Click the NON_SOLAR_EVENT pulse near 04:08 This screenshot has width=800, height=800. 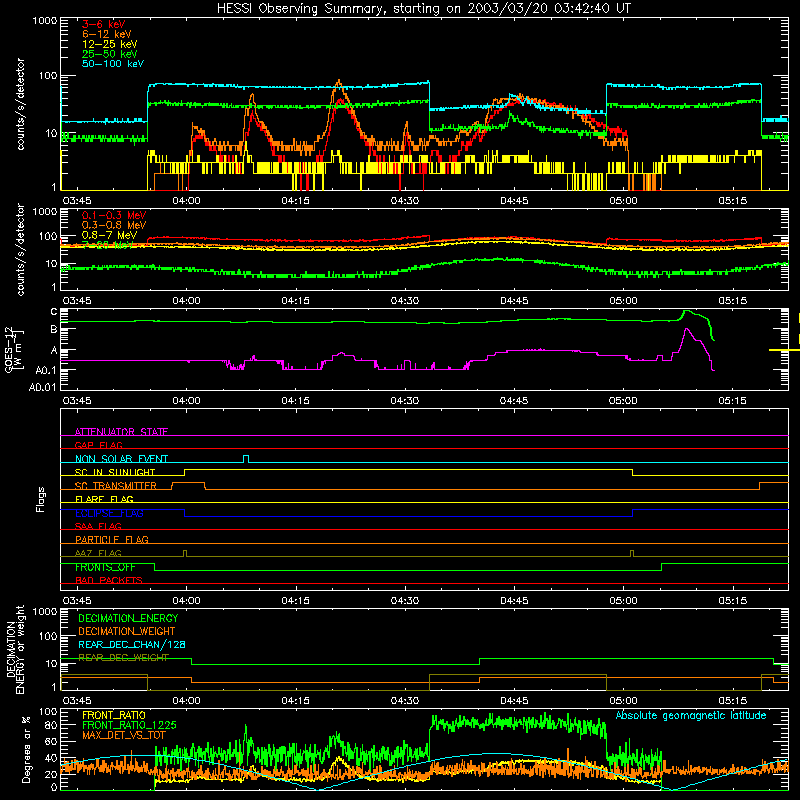246,458
